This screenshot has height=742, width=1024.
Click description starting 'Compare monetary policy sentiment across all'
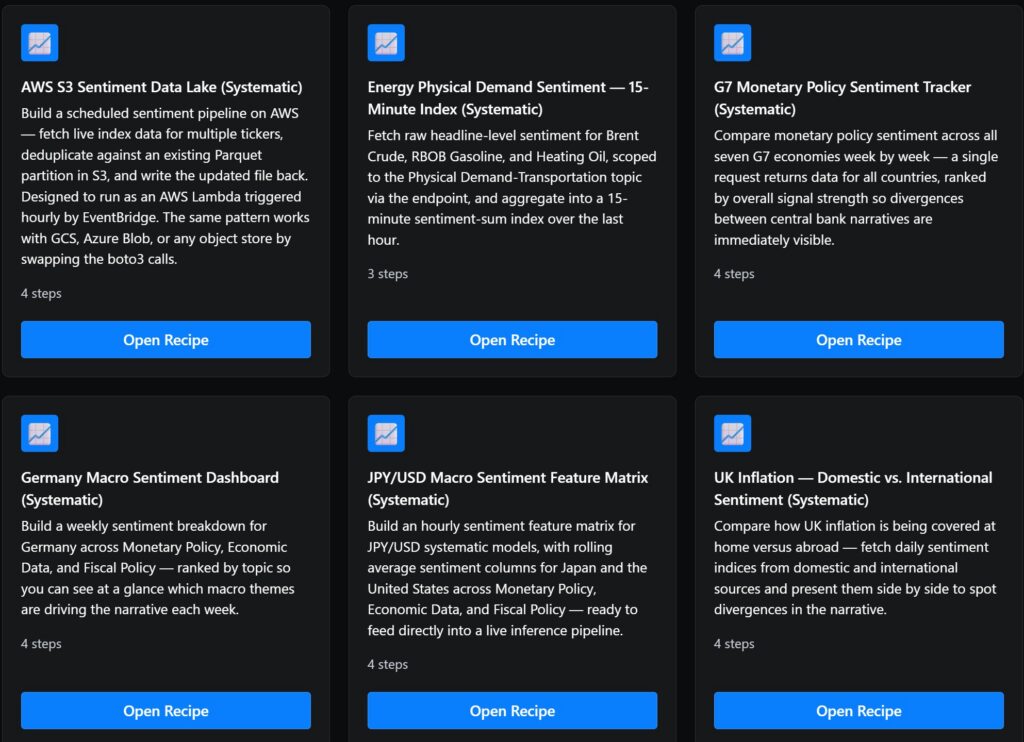point(856,187)
